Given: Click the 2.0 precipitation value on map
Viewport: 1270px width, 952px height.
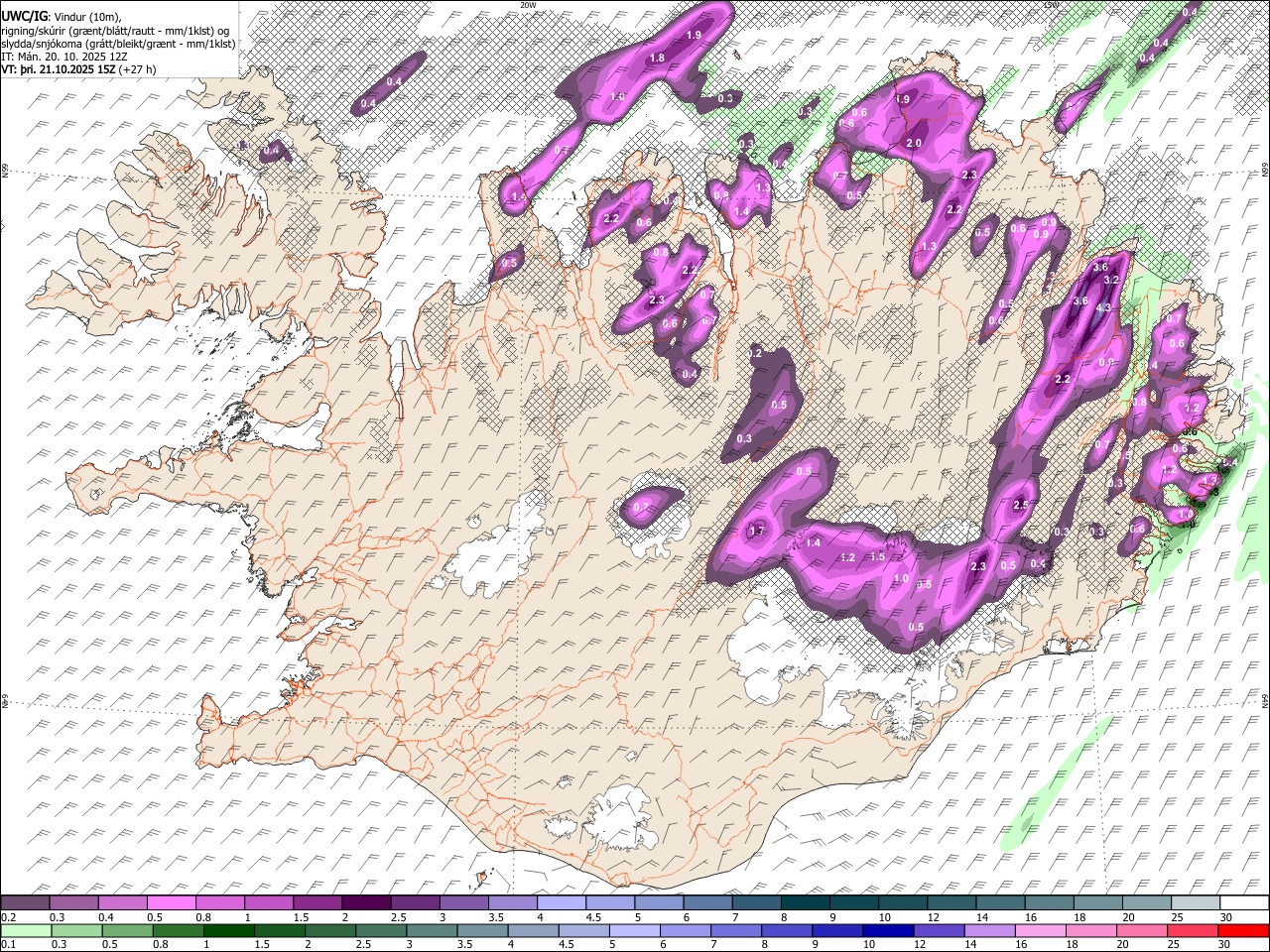Looking at the screenshot, I should 914,144.
